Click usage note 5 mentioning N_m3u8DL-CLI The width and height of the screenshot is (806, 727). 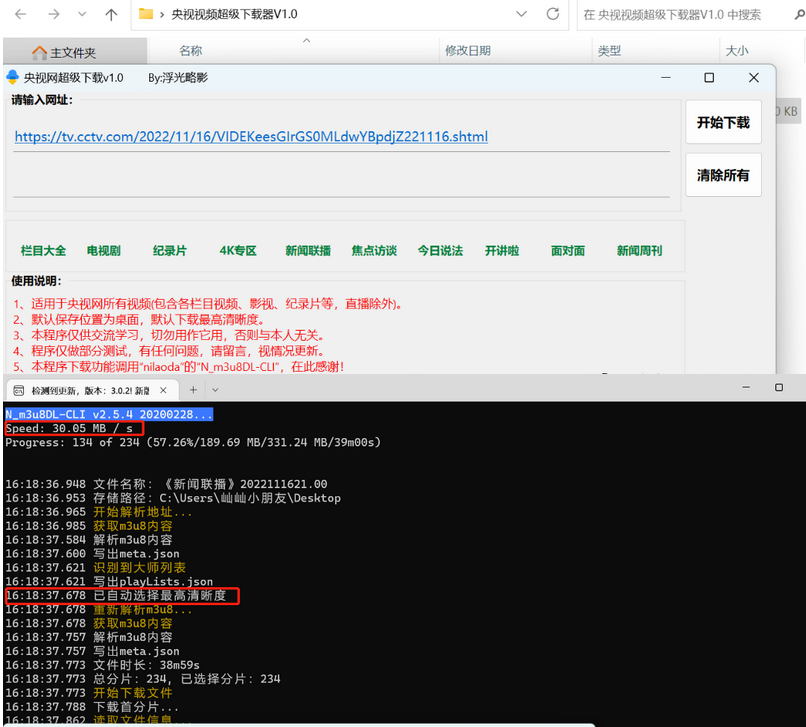(179, 367)
